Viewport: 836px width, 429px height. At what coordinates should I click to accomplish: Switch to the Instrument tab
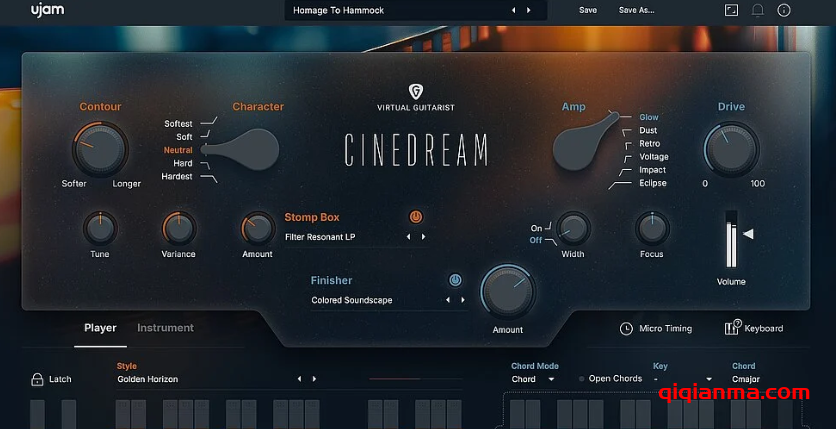165,328
